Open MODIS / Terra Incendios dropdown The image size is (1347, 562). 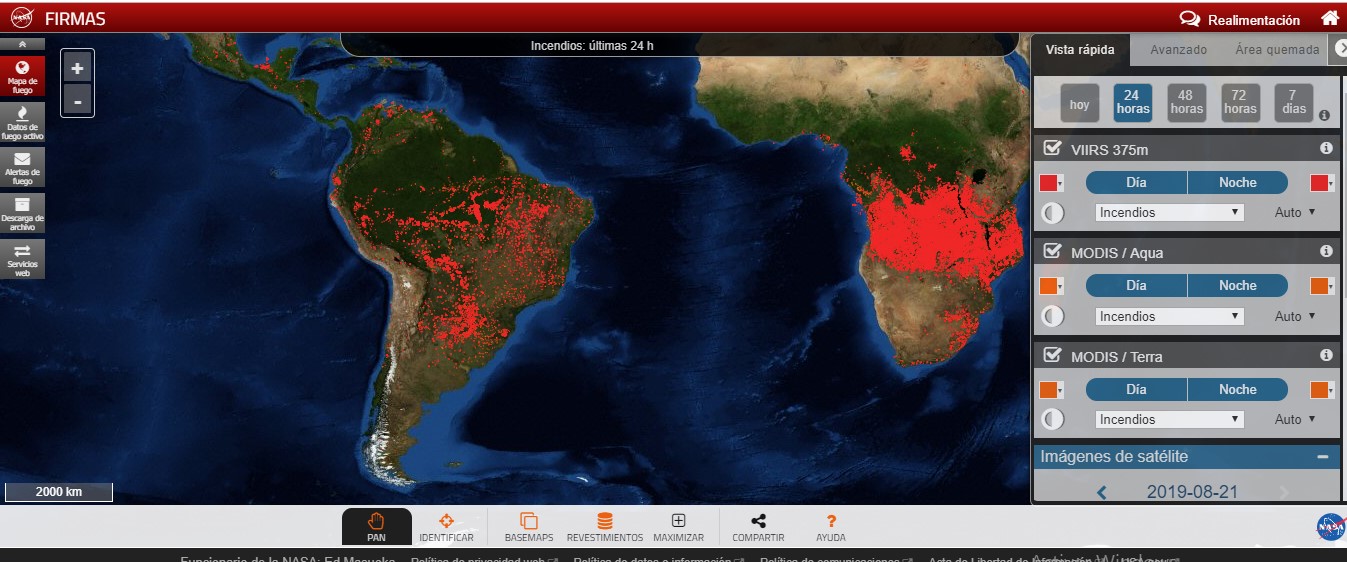pyautogui.click(x=1169, y=419)
